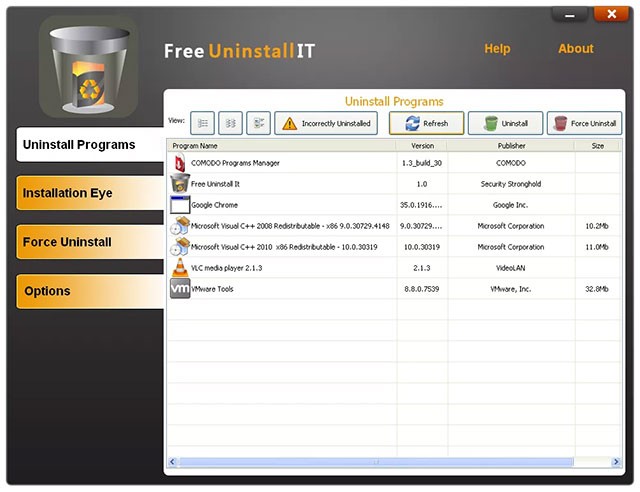
Task: Open the Installation Eye tab
Action: click(x=88, y=193)
